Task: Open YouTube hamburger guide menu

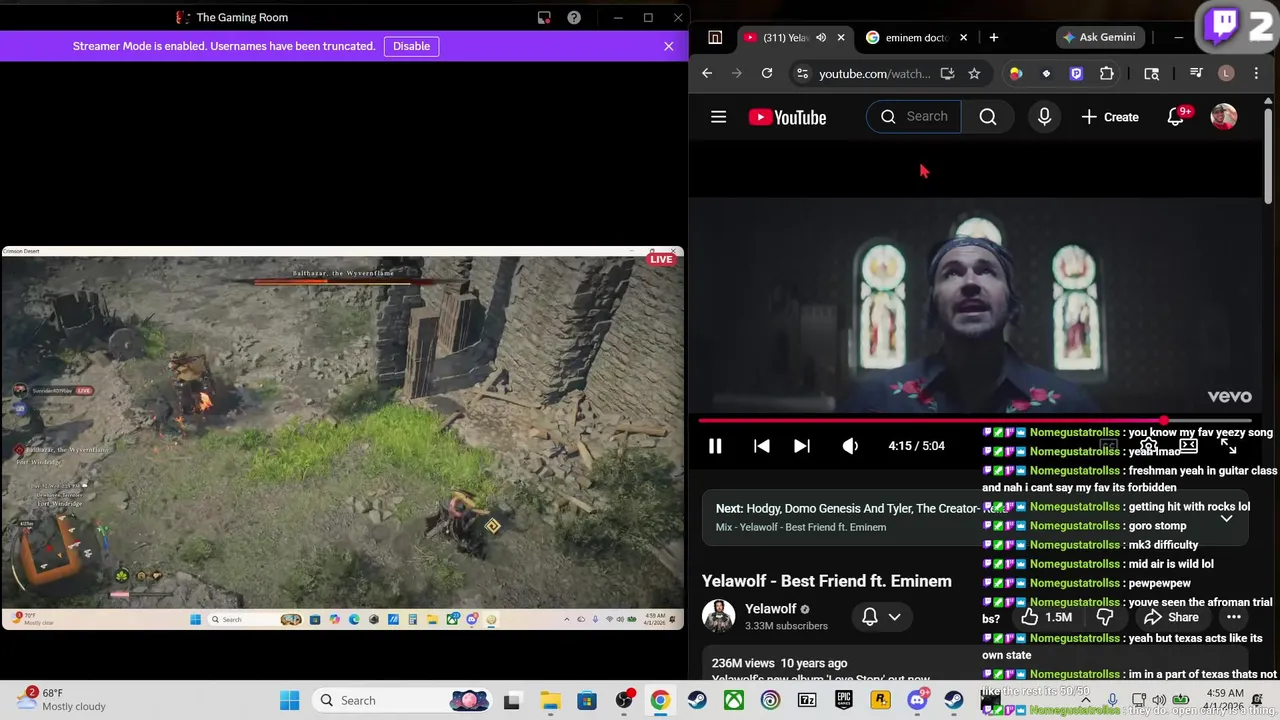Action: tap(718, 117)
